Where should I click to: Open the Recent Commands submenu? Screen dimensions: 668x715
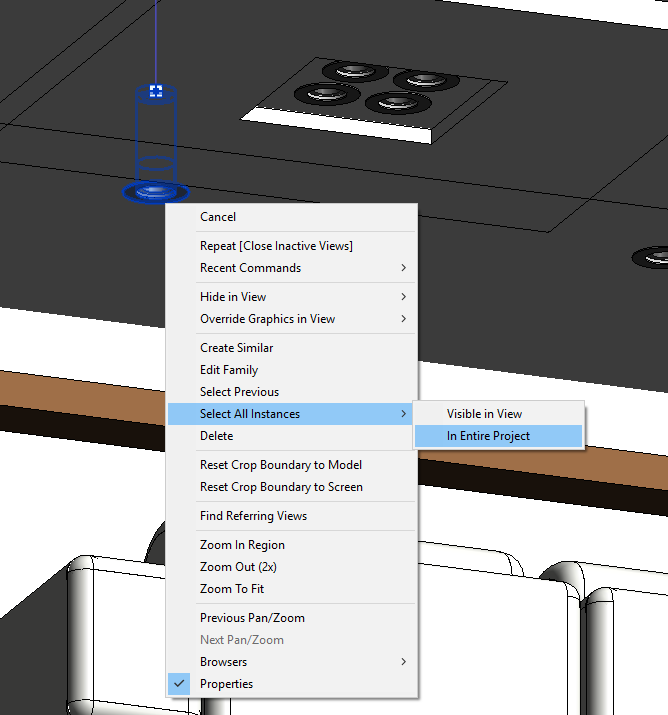tap(292, 268)
